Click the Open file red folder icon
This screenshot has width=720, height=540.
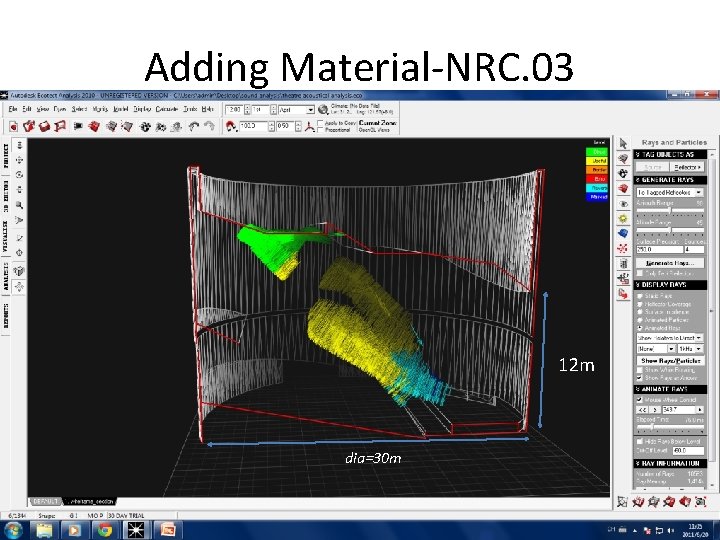pyautogui.click(x=29, y=126)
